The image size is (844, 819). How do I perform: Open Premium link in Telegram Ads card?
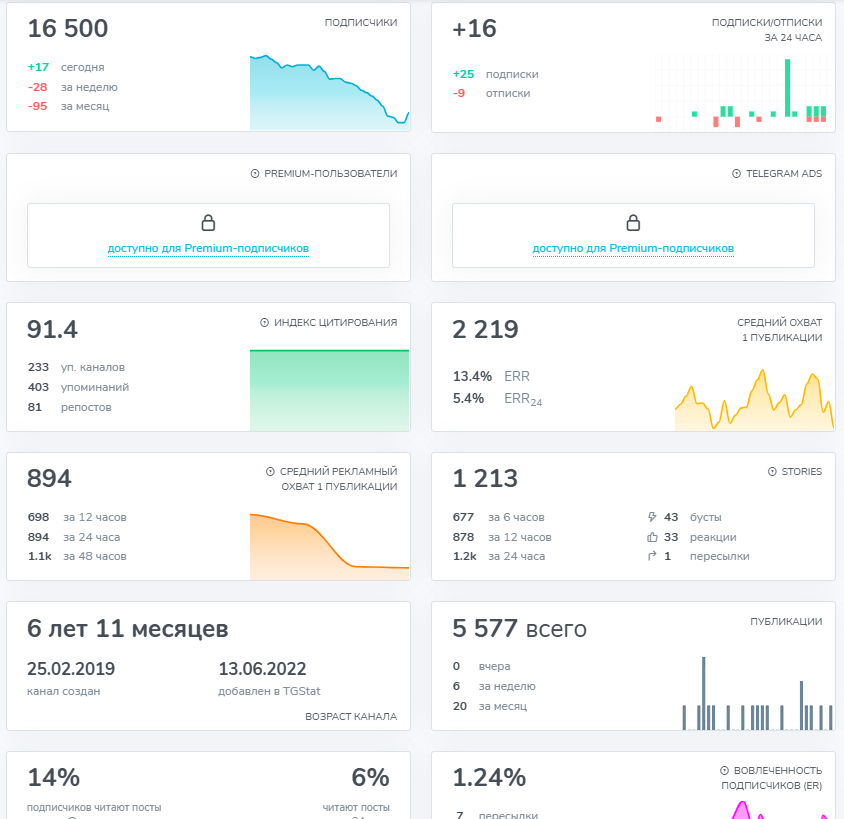(633, 248)
